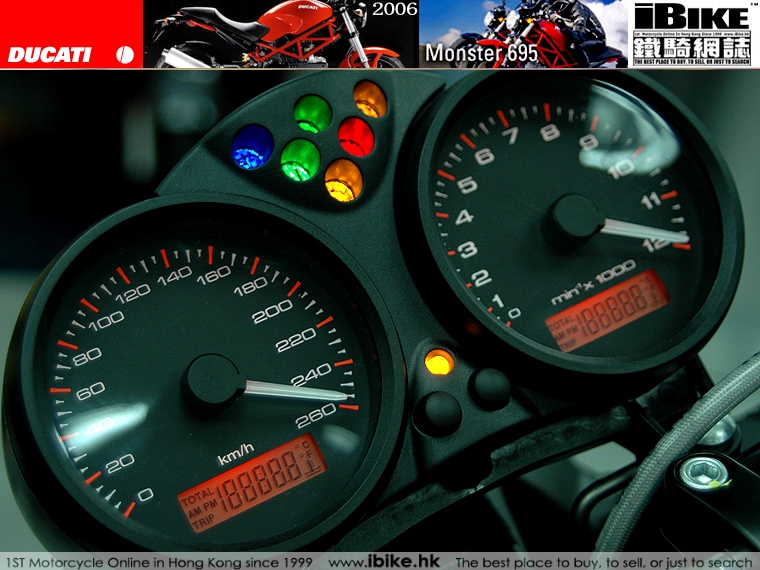Click the orange indicator light above the red light
The height and width of the screenshot is (570, 760).
click(x=370, y=99)
